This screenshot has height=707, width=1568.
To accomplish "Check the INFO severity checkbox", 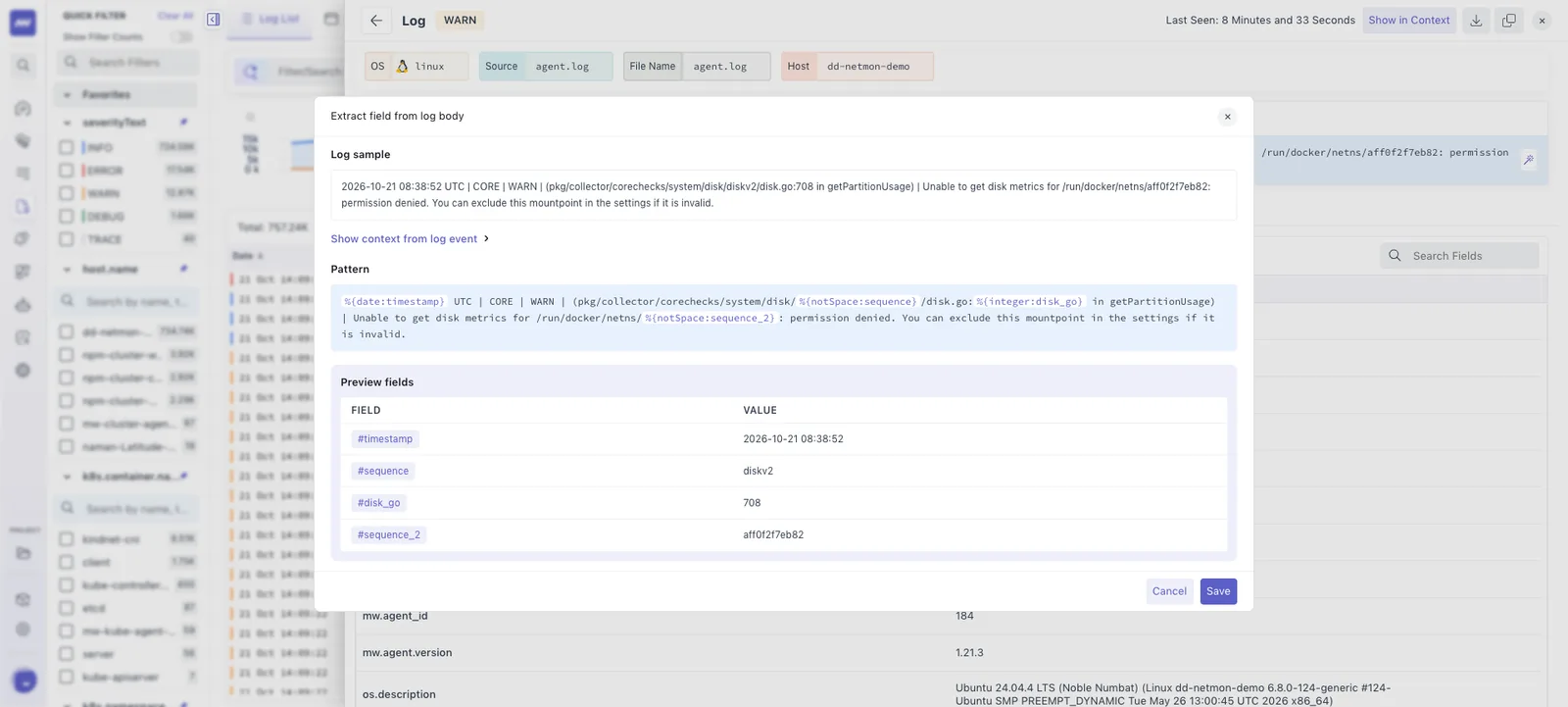I will click(x=67, y=147).
